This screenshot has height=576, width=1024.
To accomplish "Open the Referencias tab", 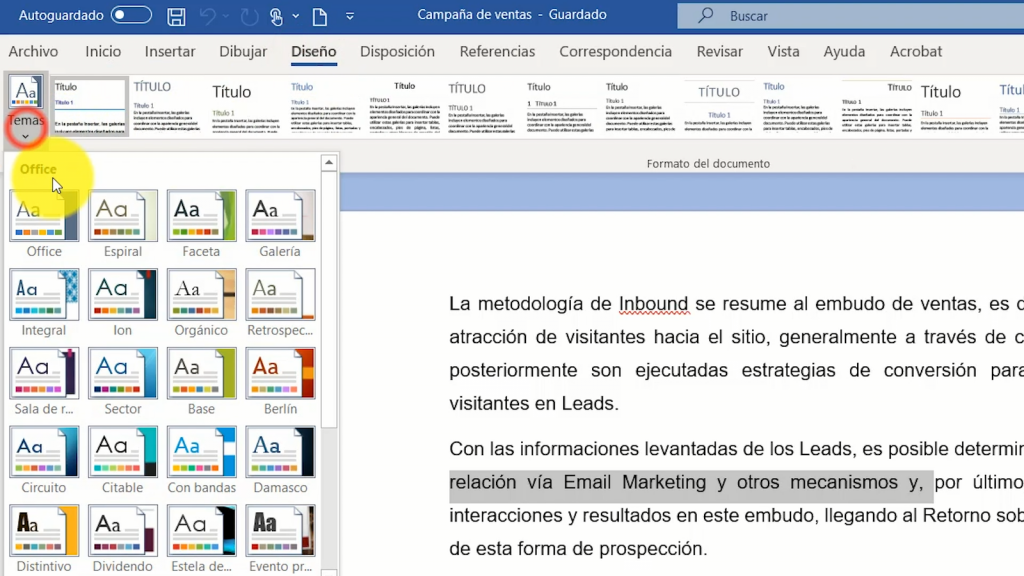I will 497,52.
